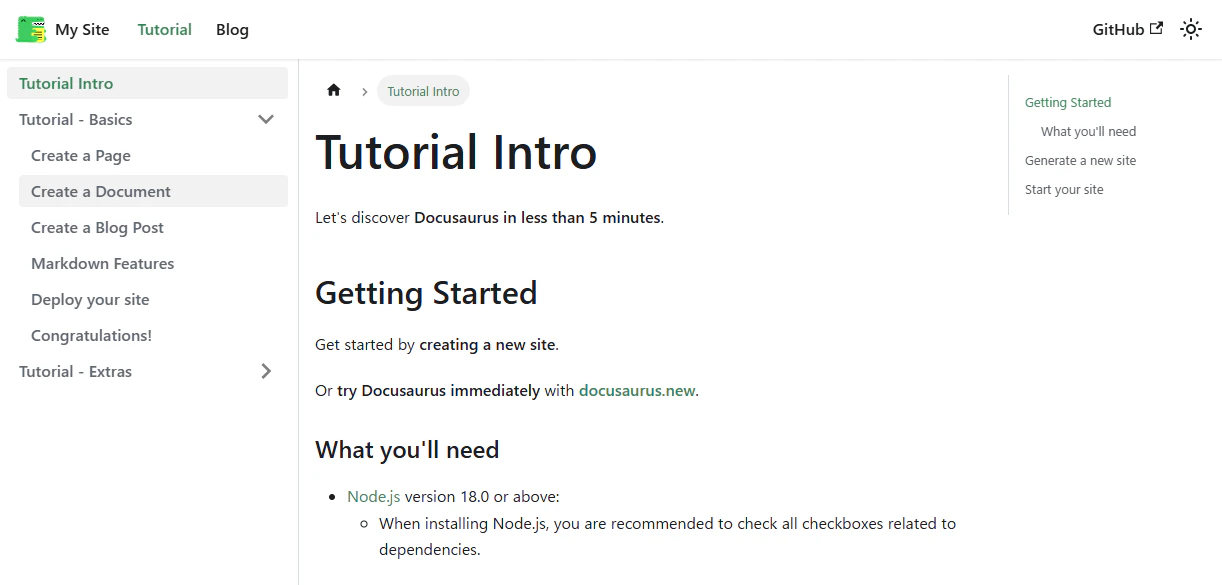This screenshot has height=585, width=1222.
Task: Open Create a Page doc
Action: click(x=153, y=155)
